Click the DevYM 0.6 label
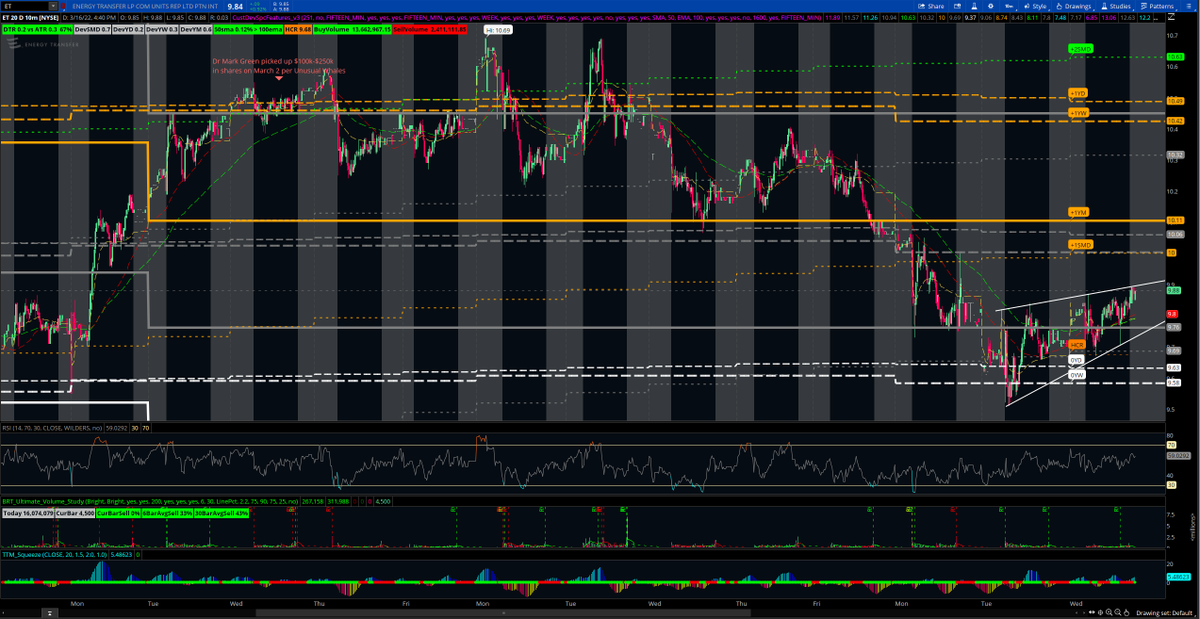 (x=196, y=29)
